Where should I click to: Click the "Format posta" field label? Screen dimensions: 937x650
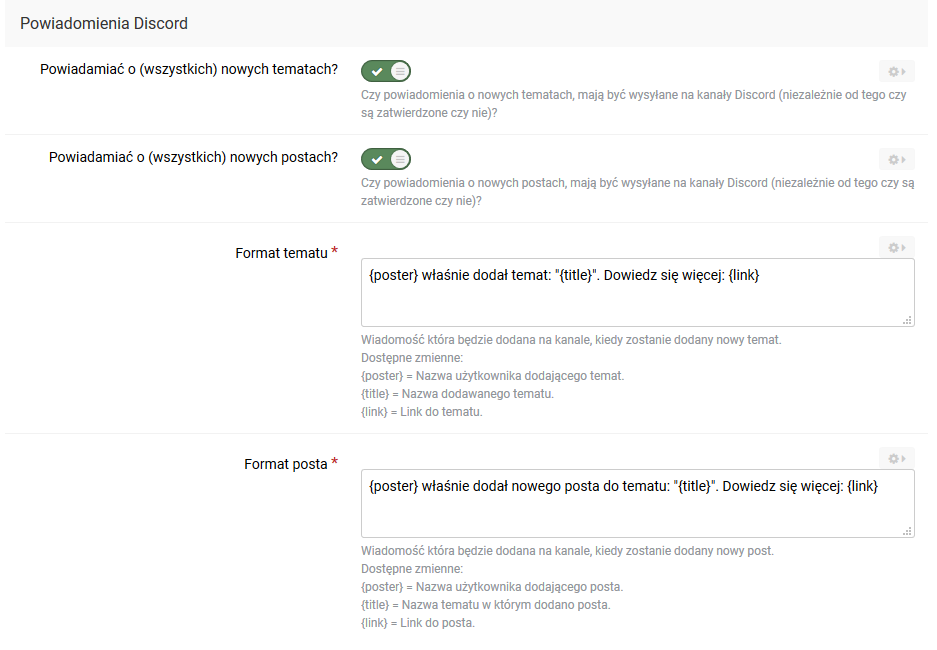285,464
